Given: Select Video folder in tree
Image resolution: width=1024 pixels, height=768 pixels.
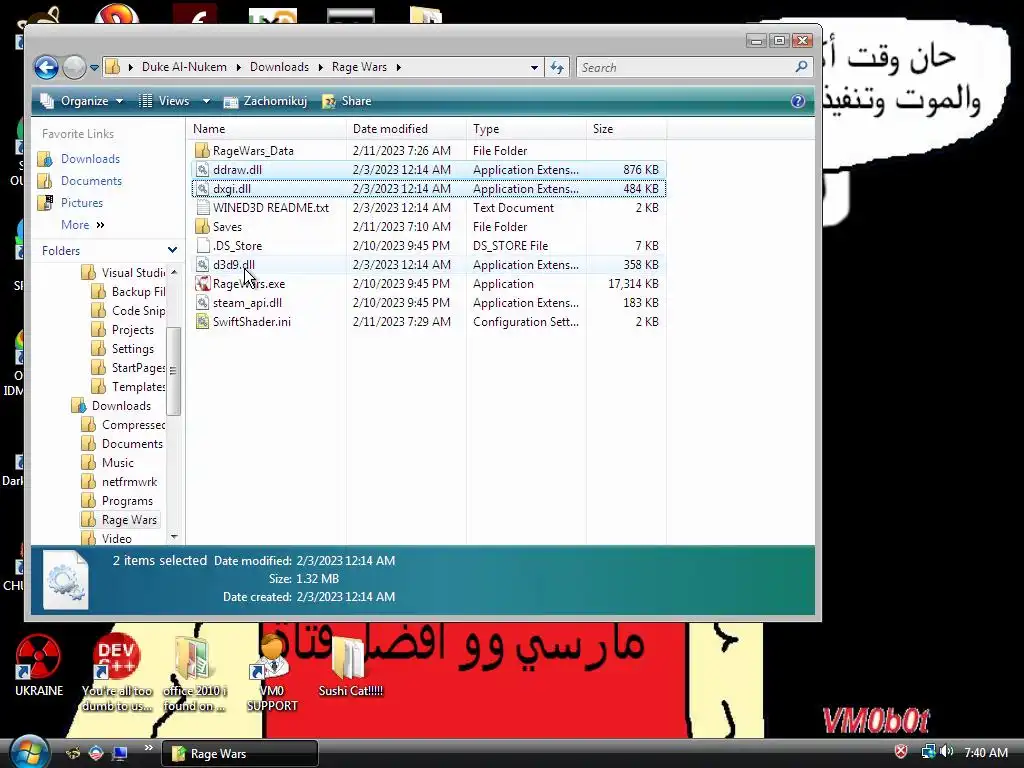Looking at the screenshot, I should pyautogui.click(x=107, y=538).
